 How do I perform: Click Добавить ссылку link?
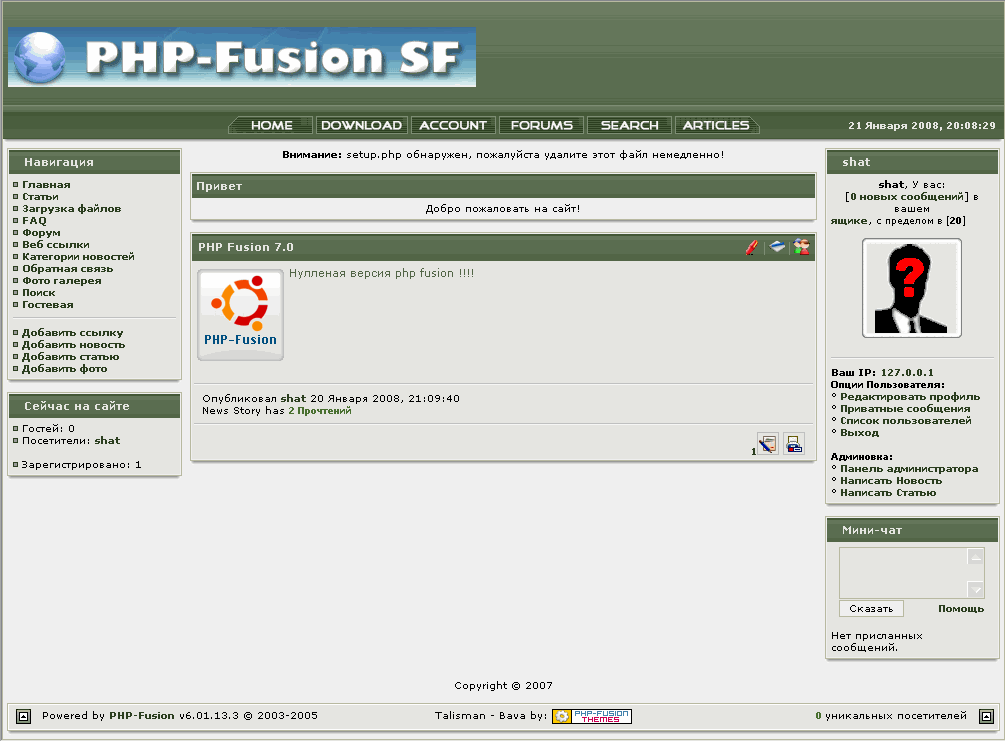coord(72,333)
